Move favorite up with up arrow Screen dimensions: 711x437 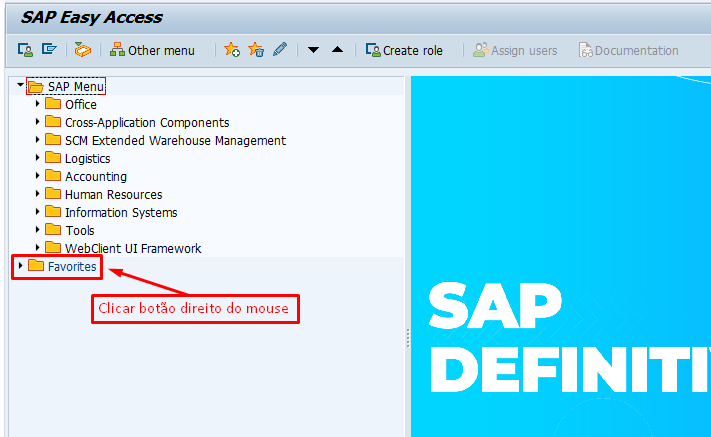[337, 50]
